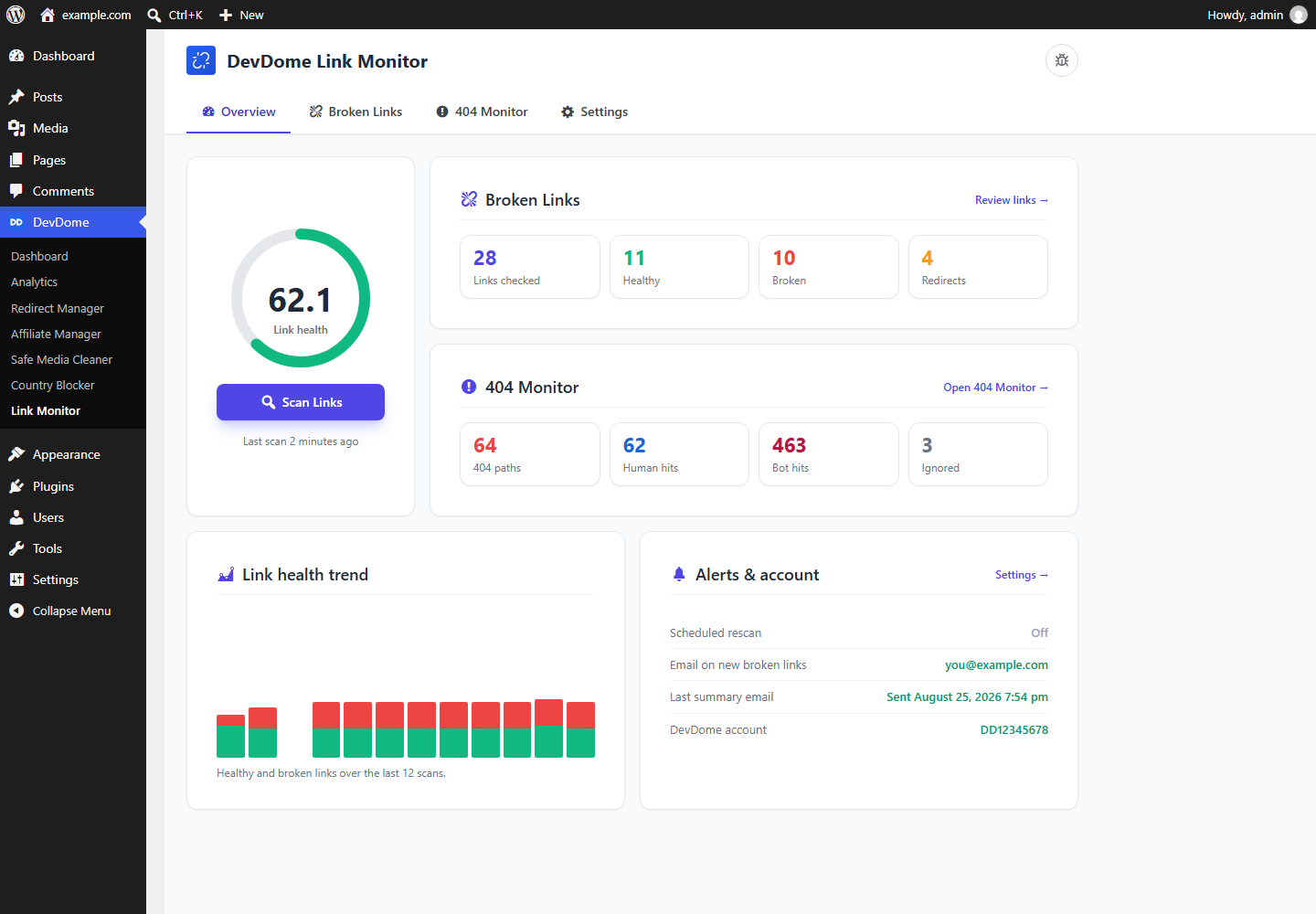Click the Plugins plug icon

16,486
